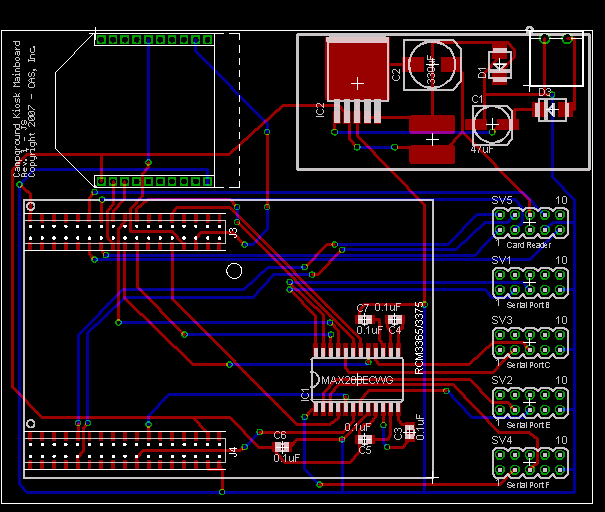Click the J3 dual-row header connector
Viewport: 605px width, 512px height.
[126, 231]
